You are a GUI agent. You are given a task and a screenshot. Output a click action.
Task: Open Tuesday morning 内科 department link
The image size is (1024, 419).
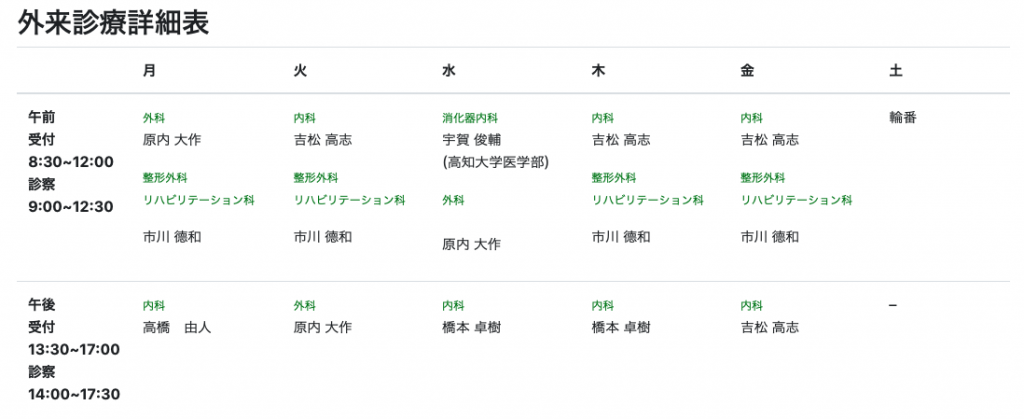click(304, 118)
